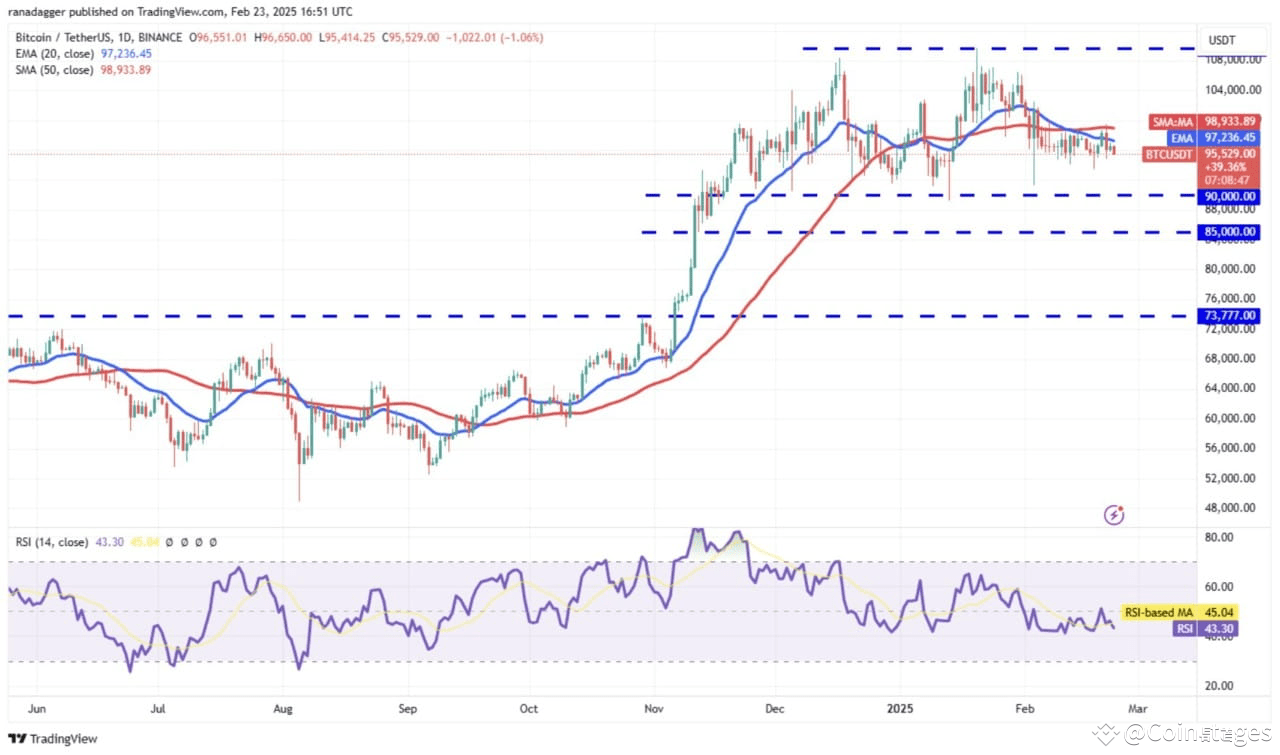This screenshot has width=1280, height=755.
Task: Click the TradingView logo in bottom-left corner
Action: click(42, 739)
